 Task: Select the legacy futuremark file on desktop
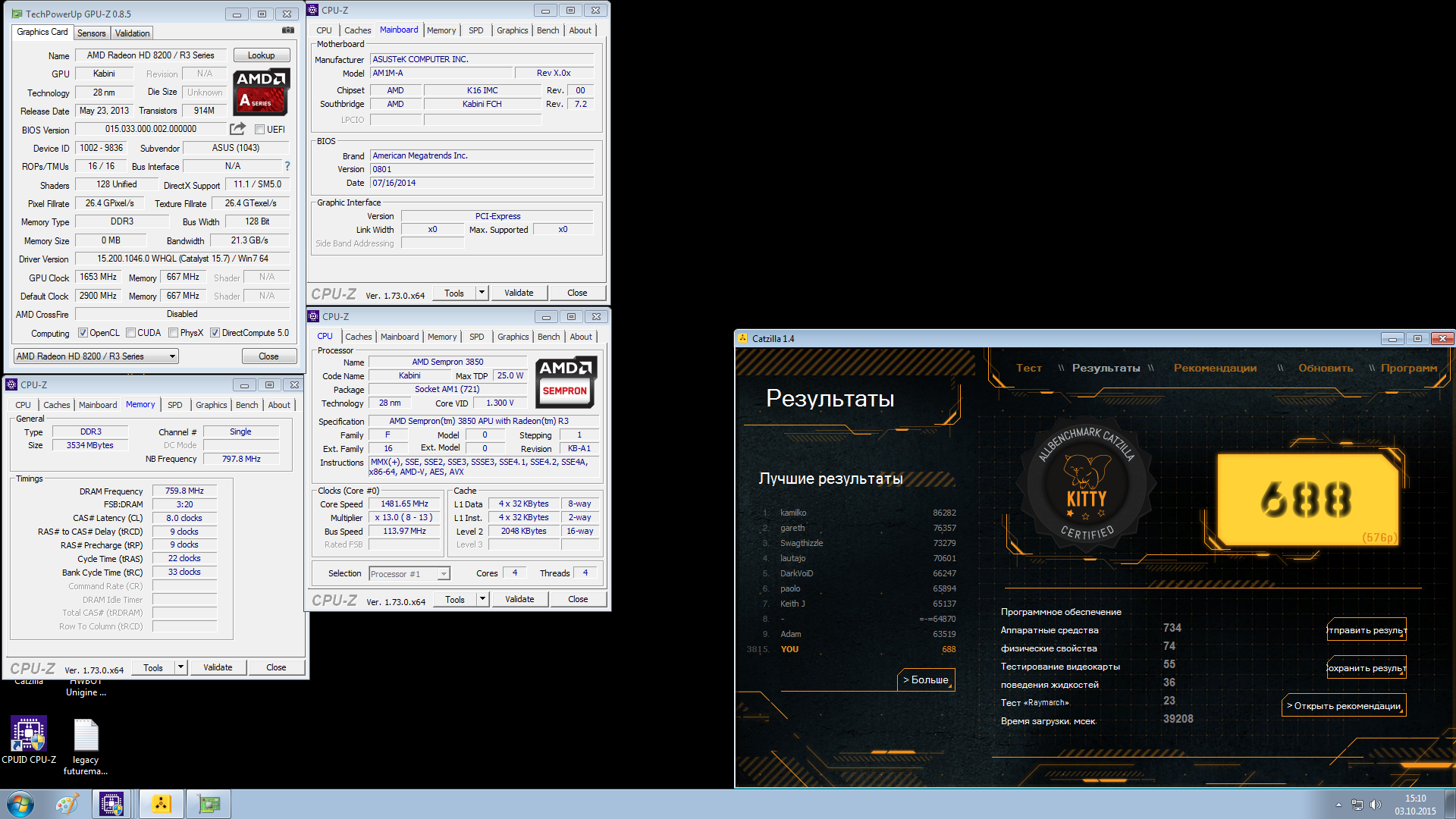click(x=86, y=747)
